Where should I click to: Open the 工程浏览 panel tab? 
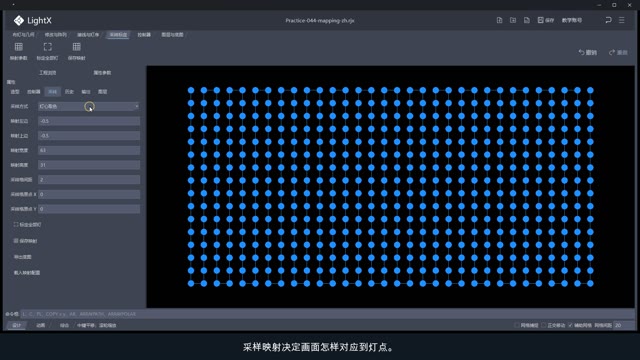pos(48,73)
